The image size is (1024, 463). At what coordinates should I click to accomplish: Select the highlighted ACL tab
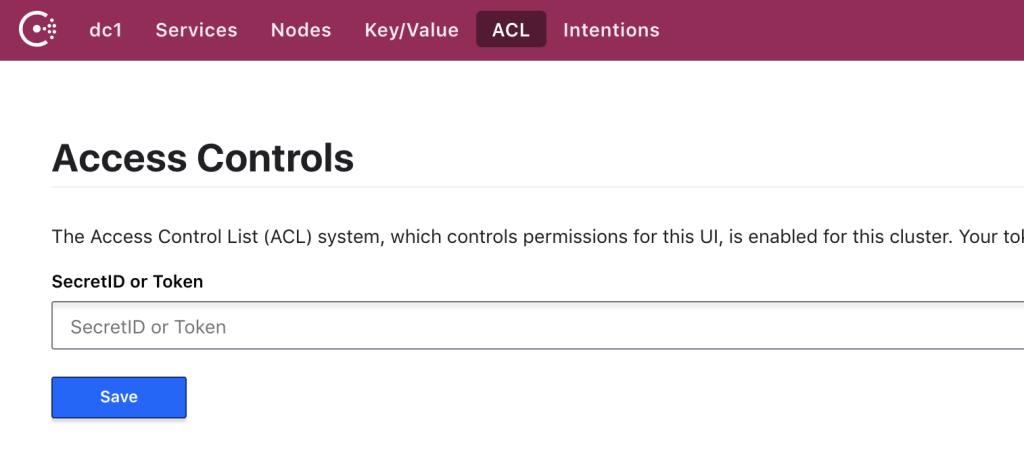(511, 30)
